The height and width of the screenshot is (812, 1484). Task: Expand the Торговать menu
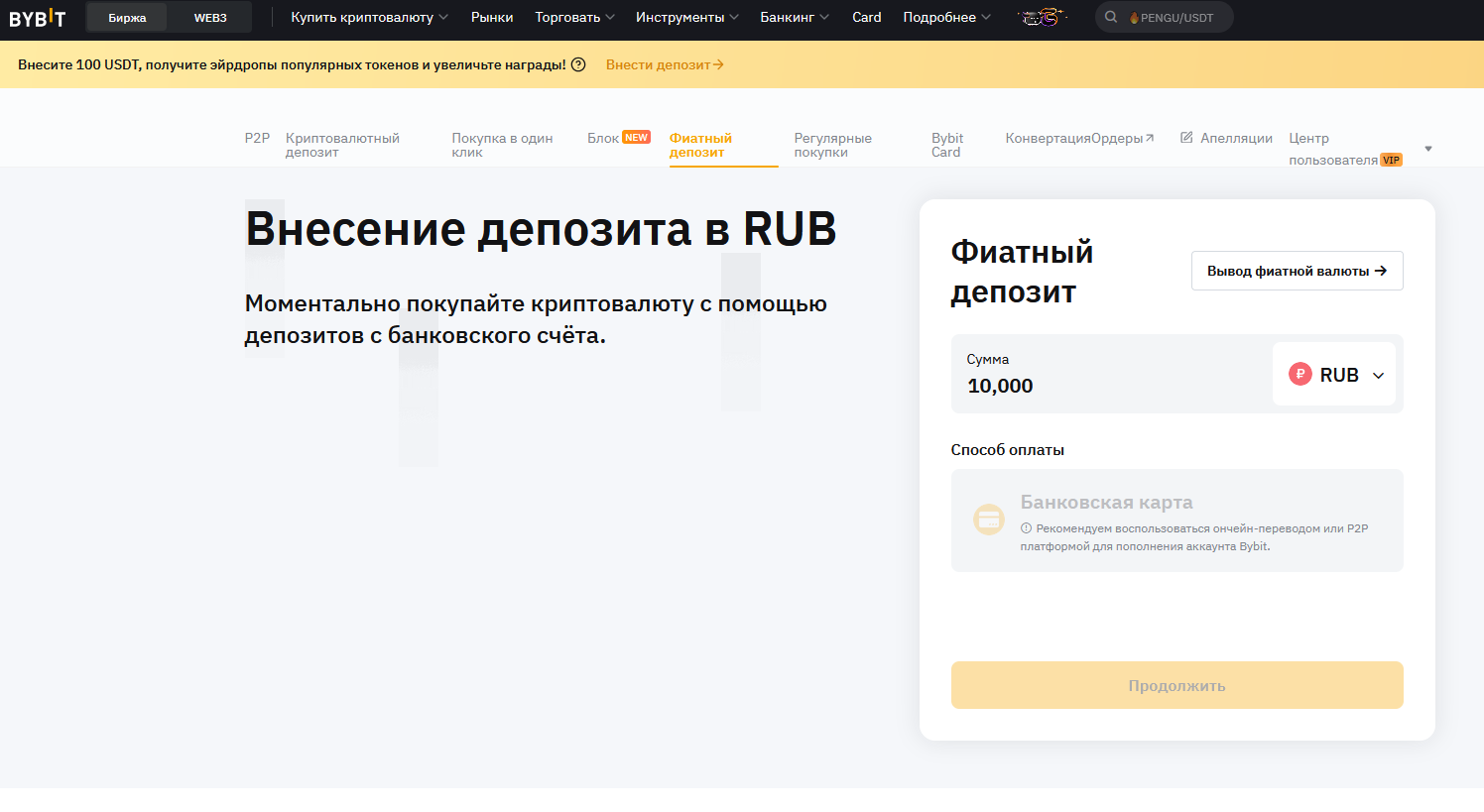(574, 18)
